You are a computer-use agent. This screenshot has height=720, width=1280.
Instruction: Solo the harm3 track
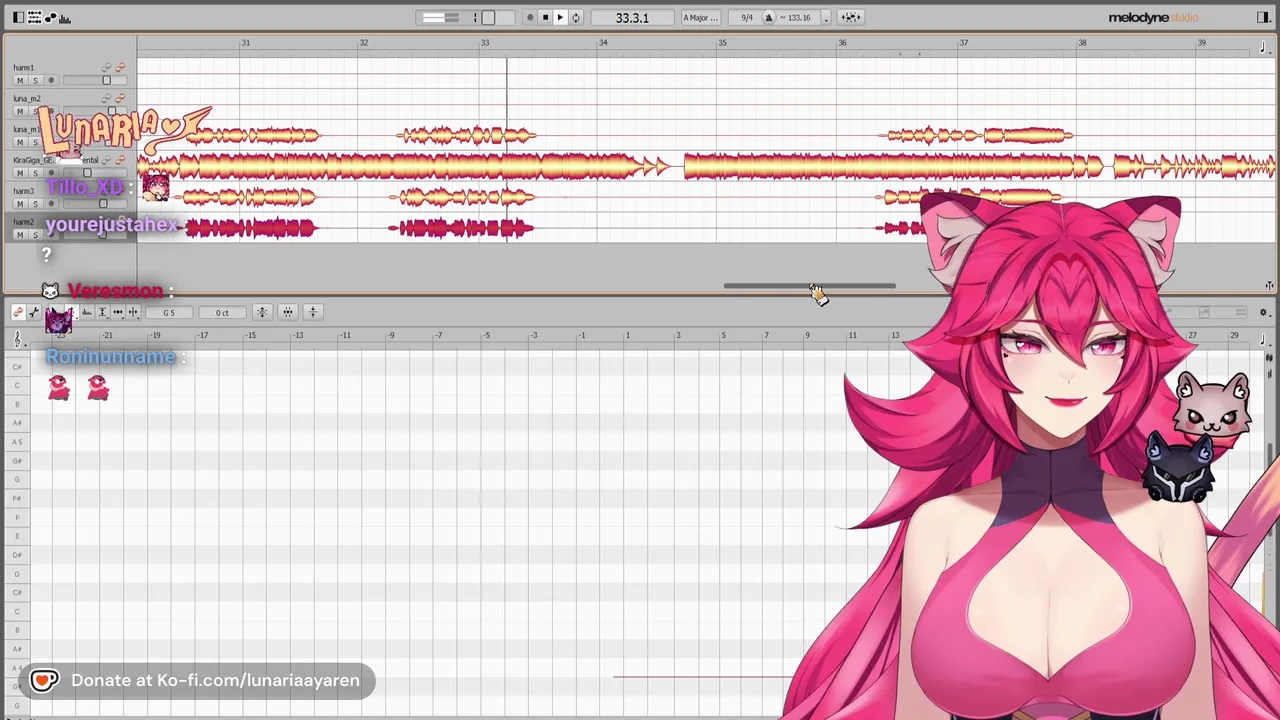[34, 204]
